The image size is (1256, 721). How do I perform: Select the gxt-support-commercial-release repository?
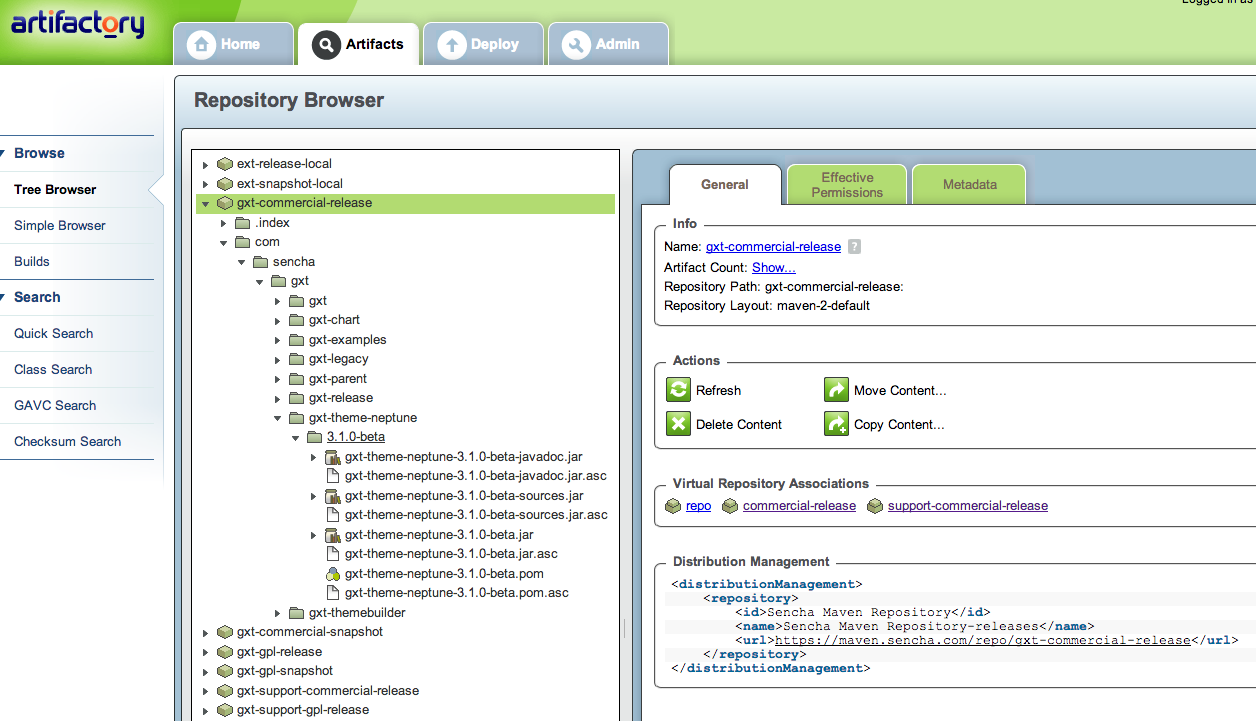(328, 691)
